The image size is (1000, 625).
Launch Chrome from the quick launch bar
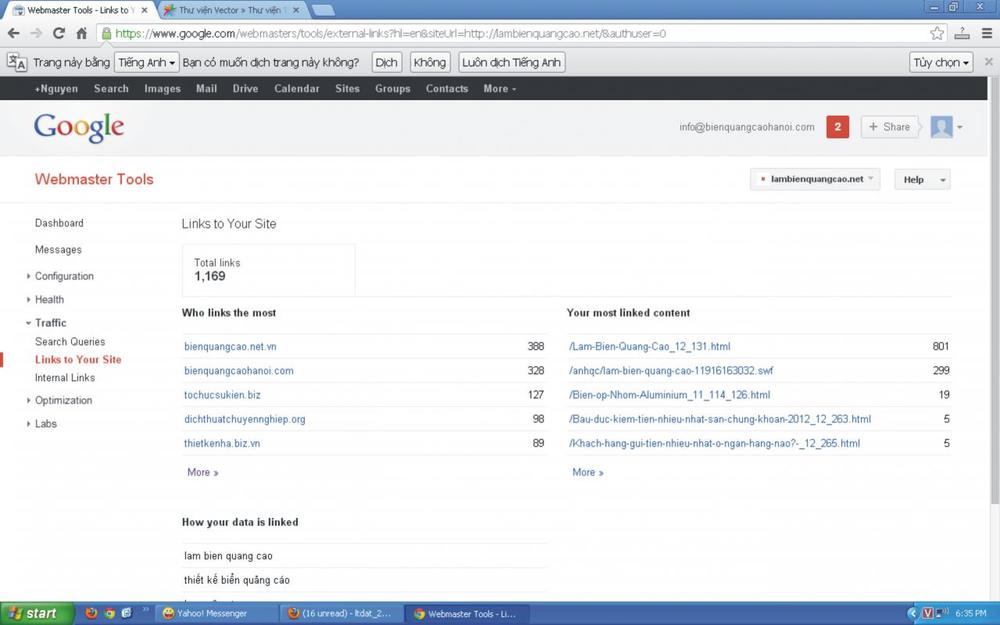pyautogui.click(x=109, y=614)
